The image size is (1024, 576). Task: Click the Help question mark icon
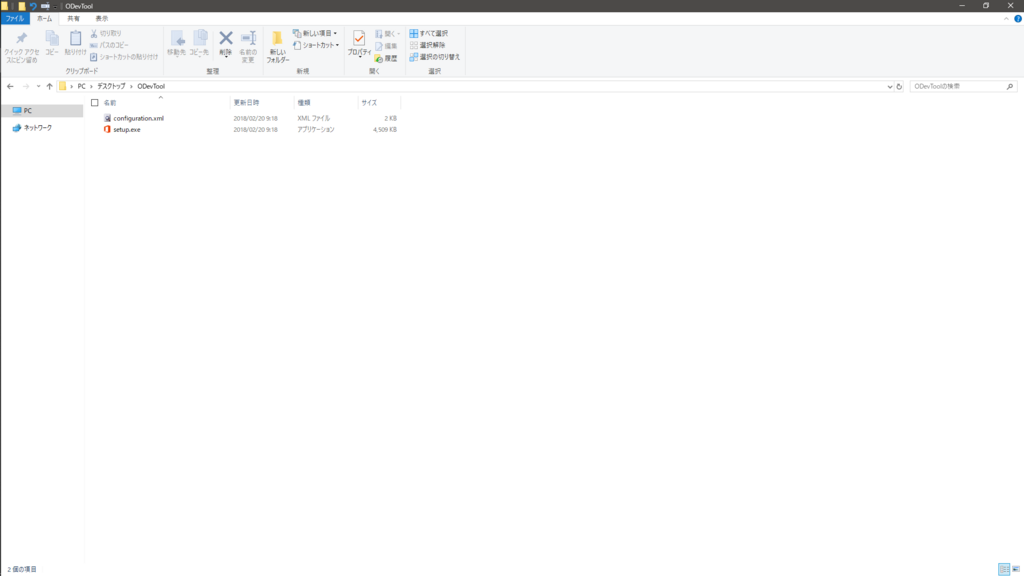tap(1017, 18)
